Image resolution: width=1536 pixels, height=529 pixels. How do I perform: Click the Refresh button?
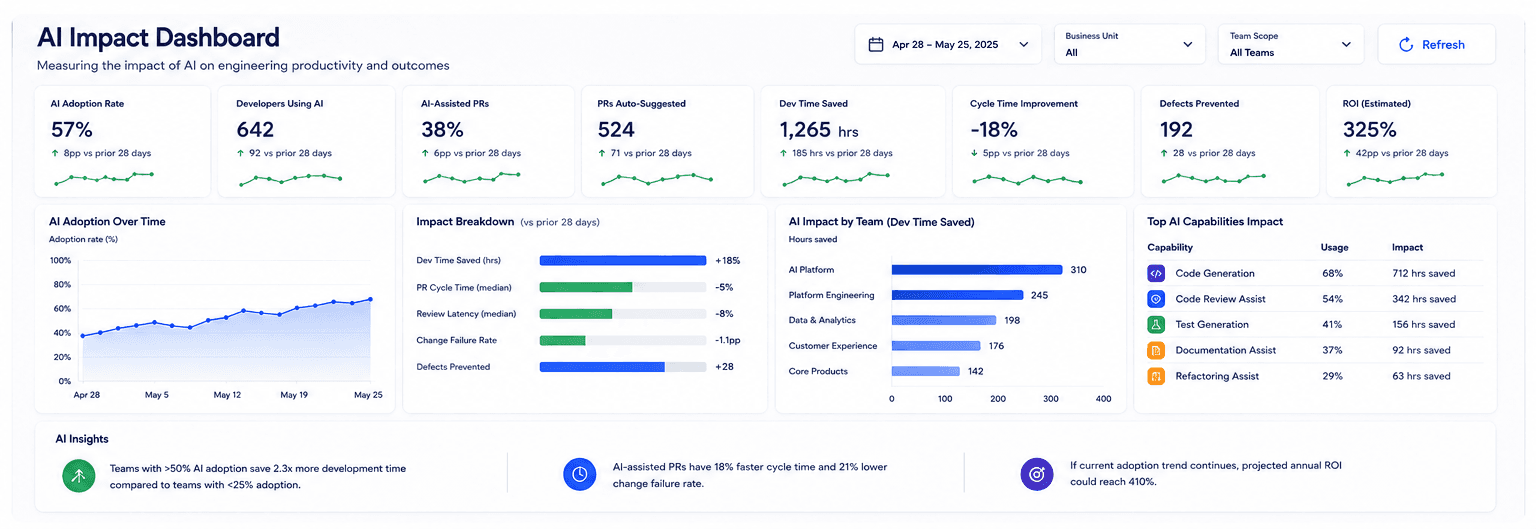click(x=1436, y=44)
